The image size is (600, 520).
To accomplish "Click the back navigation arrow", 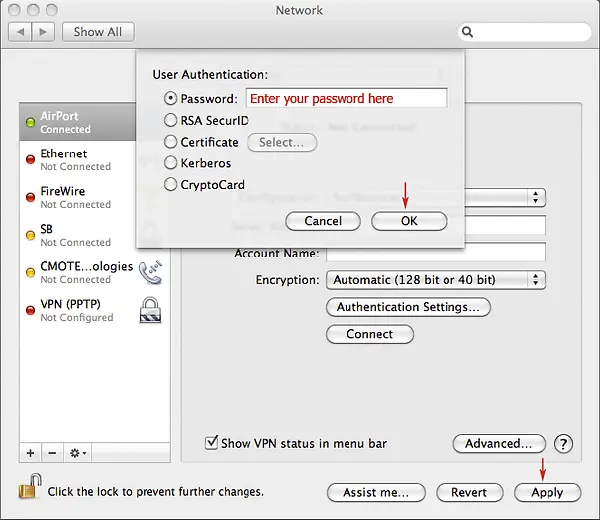I will [x=20, y=32].
